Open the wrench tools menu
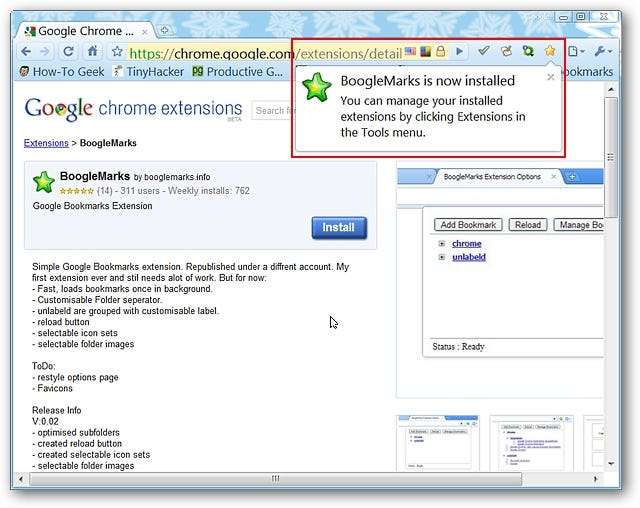640x508 pixels. [x=603, y=51]
